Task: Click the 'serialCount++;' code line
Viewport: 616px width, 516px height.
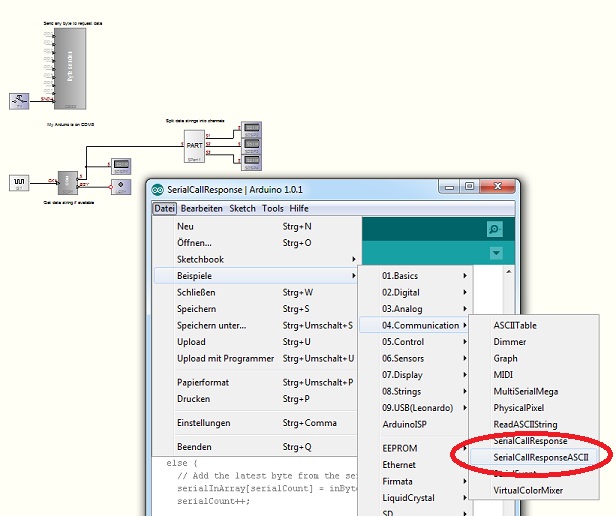Action: point(213,501)
